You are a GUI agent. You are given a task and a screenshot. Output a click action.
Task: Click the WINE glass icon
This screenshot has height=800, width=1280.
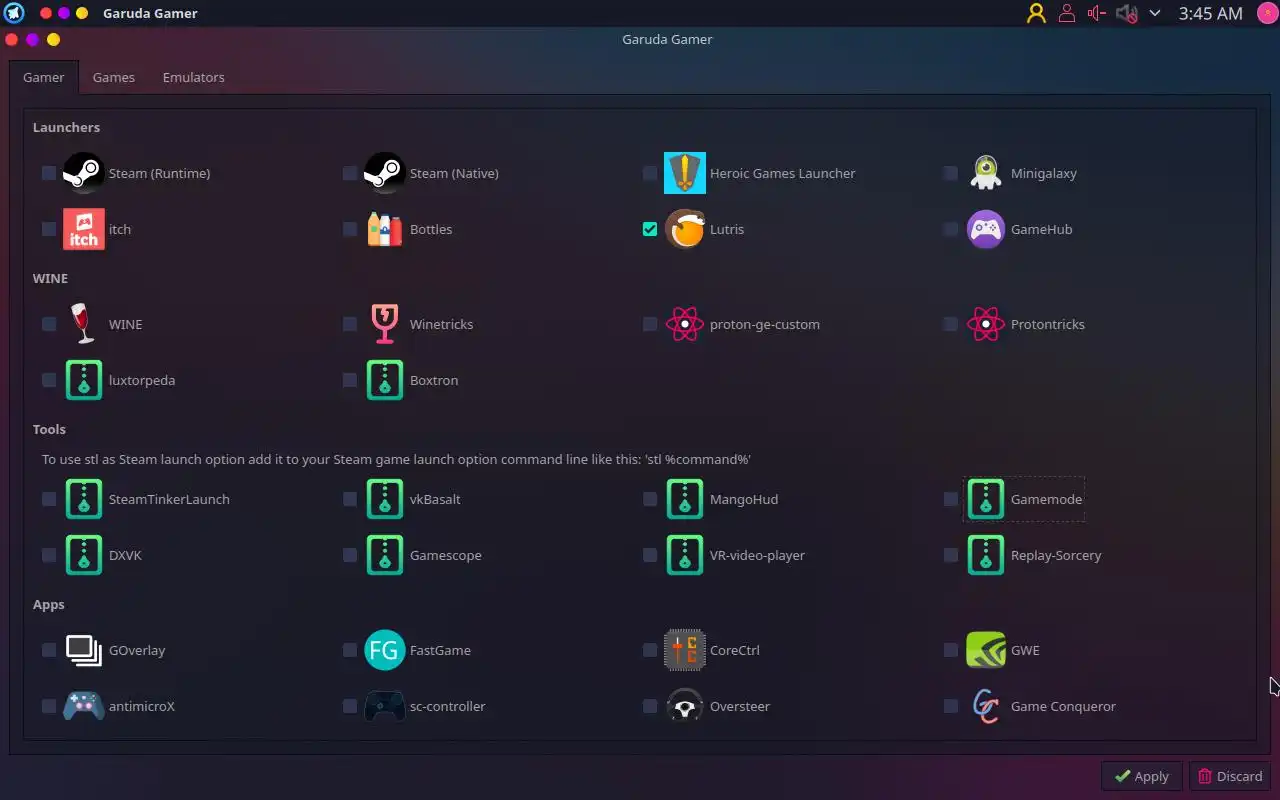pos(83,324)
